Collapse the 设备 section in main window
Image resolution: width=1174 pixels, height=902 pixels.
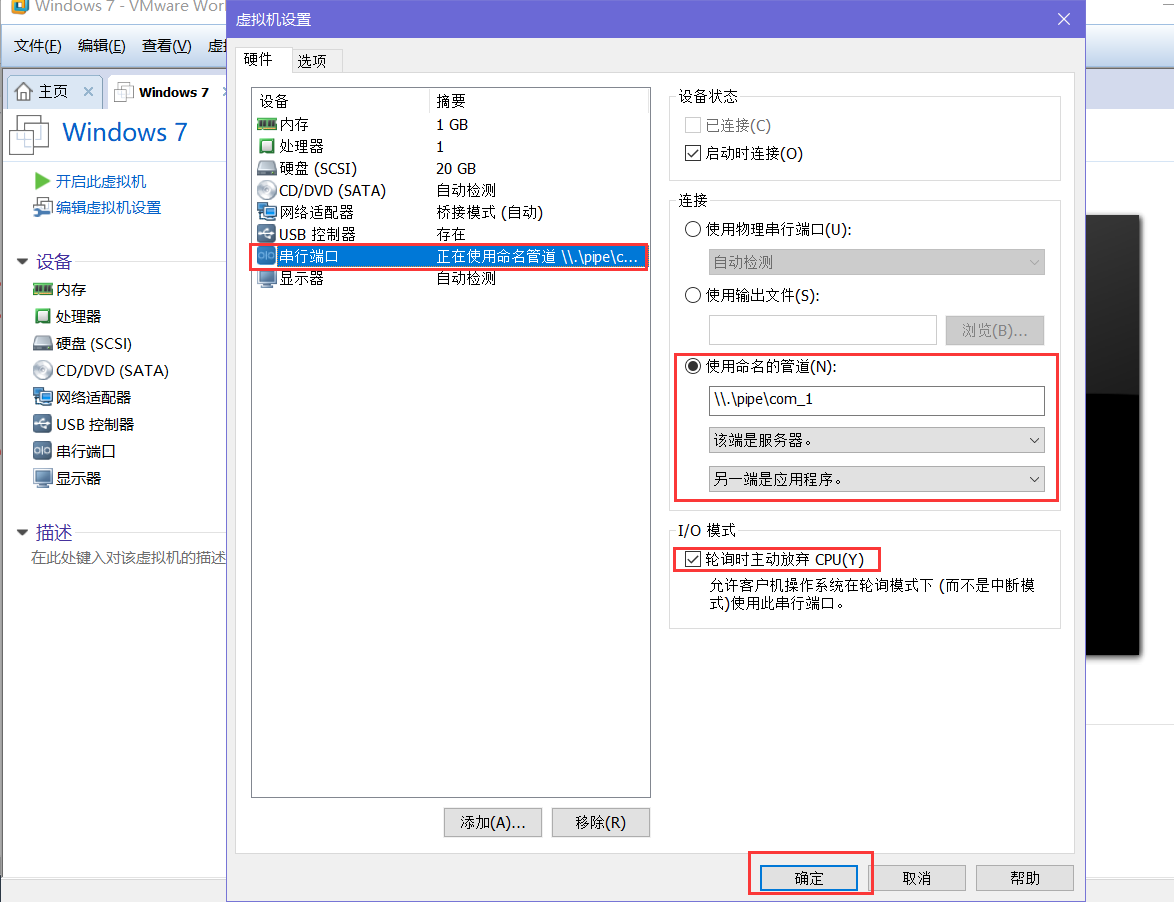[x=22, y=261]
